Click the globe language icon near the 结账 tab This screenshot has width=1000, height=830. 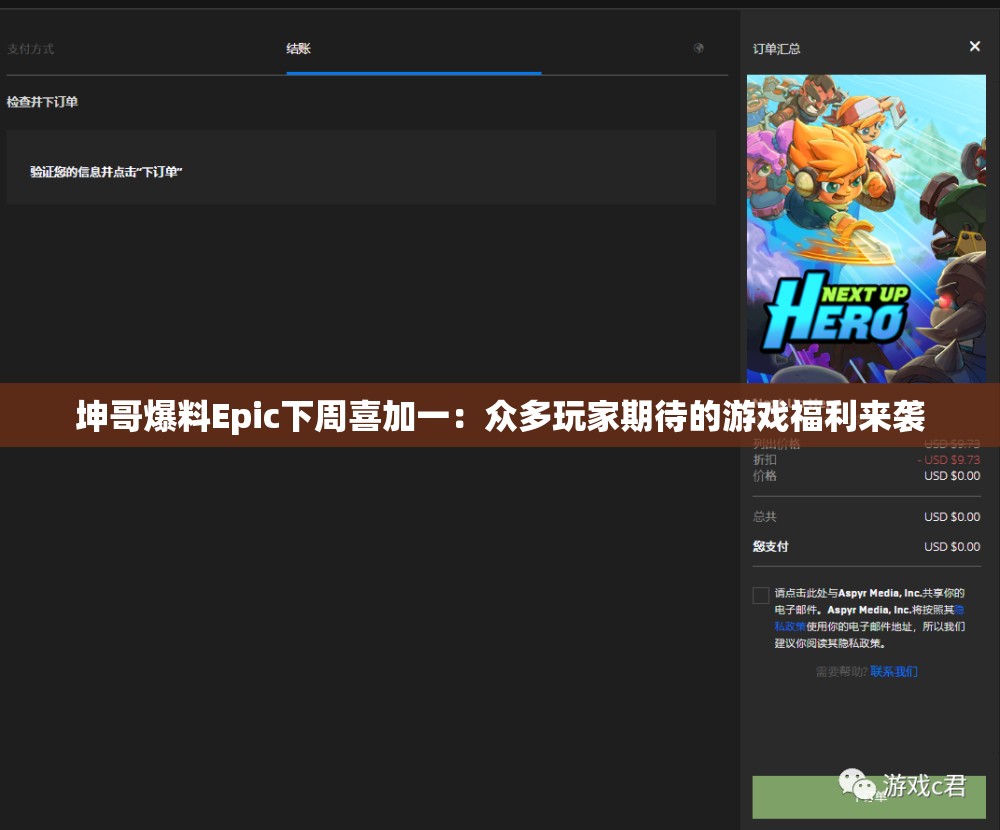[698, 48]
